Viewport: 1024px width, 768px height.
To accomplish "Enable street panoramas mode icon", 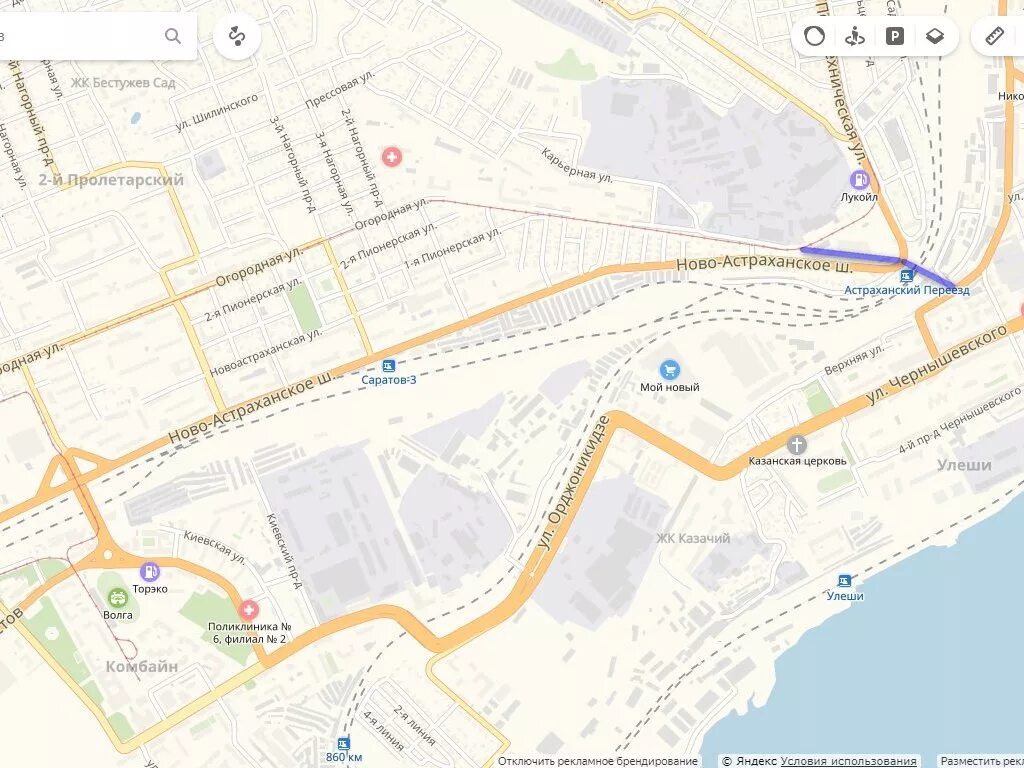I will point(855,36).
